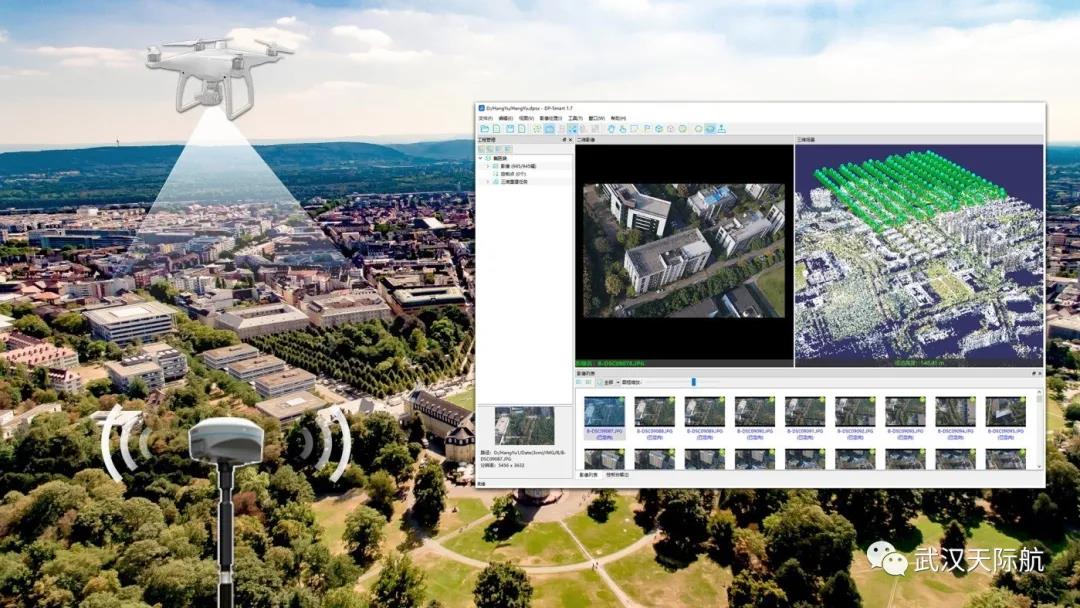Open the 视图 menu in menu bar
The image size is (1080, 608).
(524, 118)
